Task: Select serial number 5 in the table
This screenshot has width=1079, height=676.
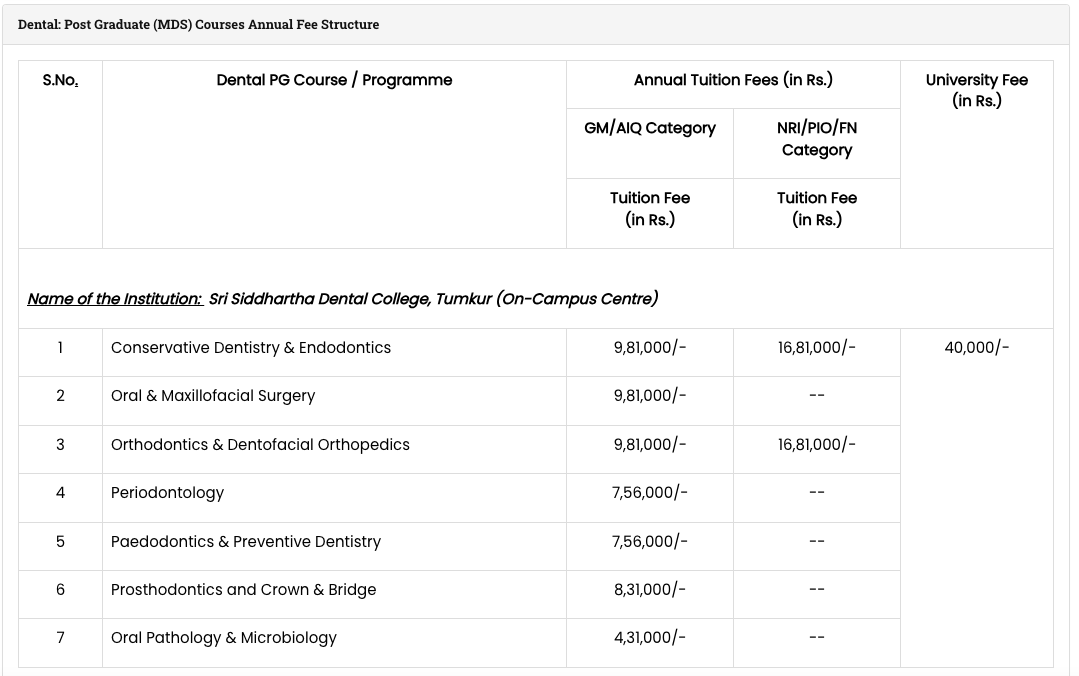Action: point(60,541)
